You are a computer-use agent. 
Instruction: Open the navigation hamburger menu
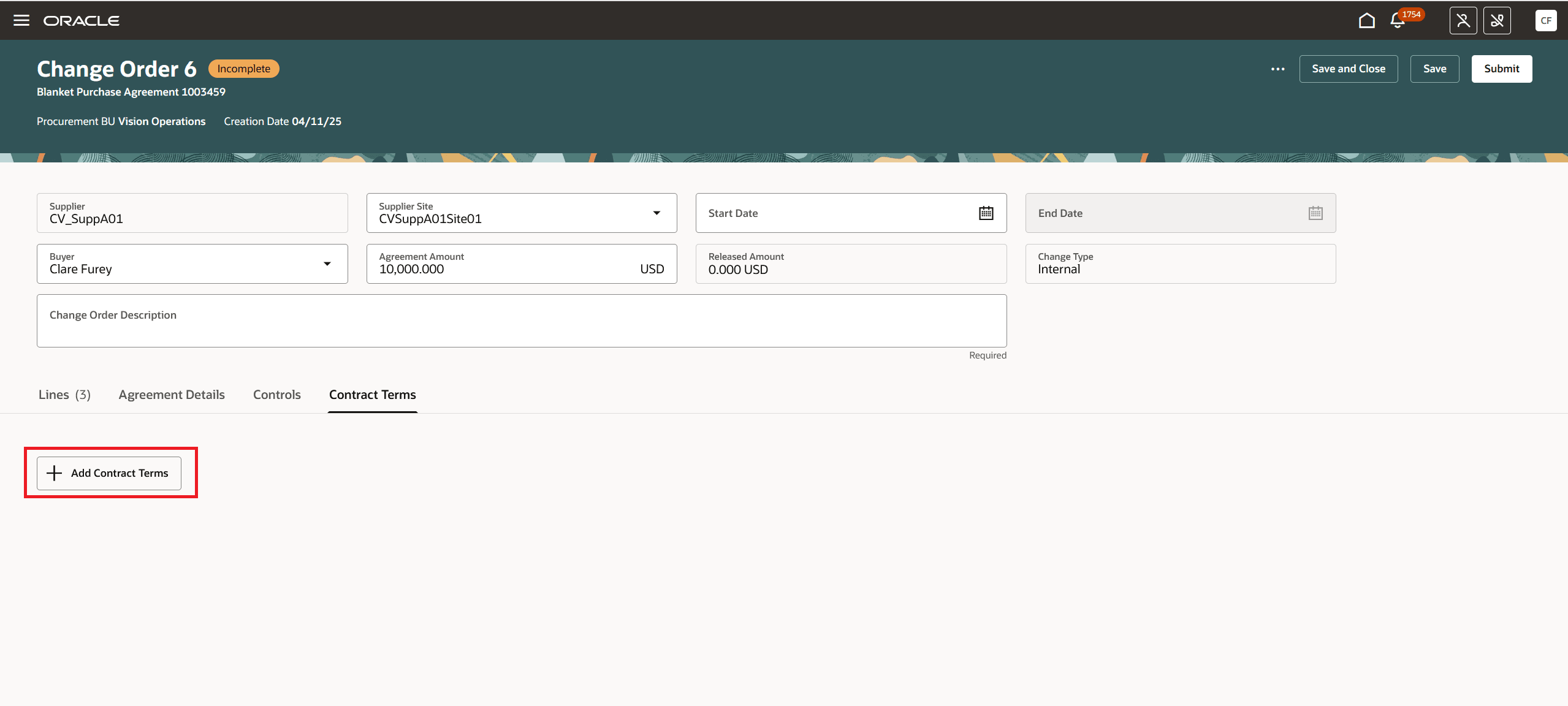coord(22,20)
